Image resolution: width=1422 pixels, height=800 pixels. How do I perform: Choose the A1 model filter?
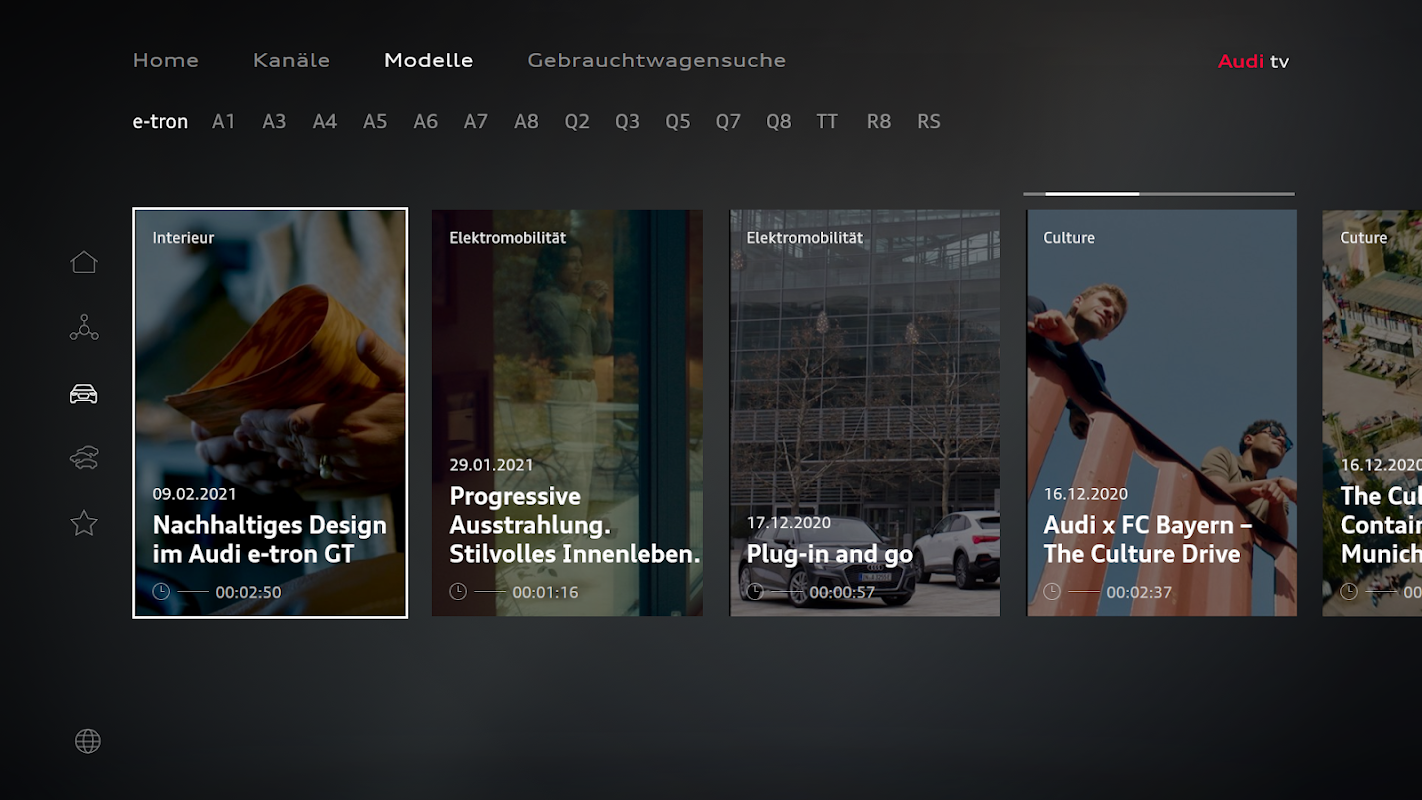click(224, 121)
